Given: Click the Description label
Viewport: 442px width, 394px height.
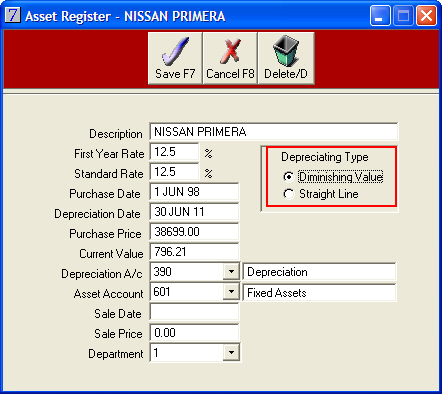Looking at the screenshot, I should pos(116,134).
